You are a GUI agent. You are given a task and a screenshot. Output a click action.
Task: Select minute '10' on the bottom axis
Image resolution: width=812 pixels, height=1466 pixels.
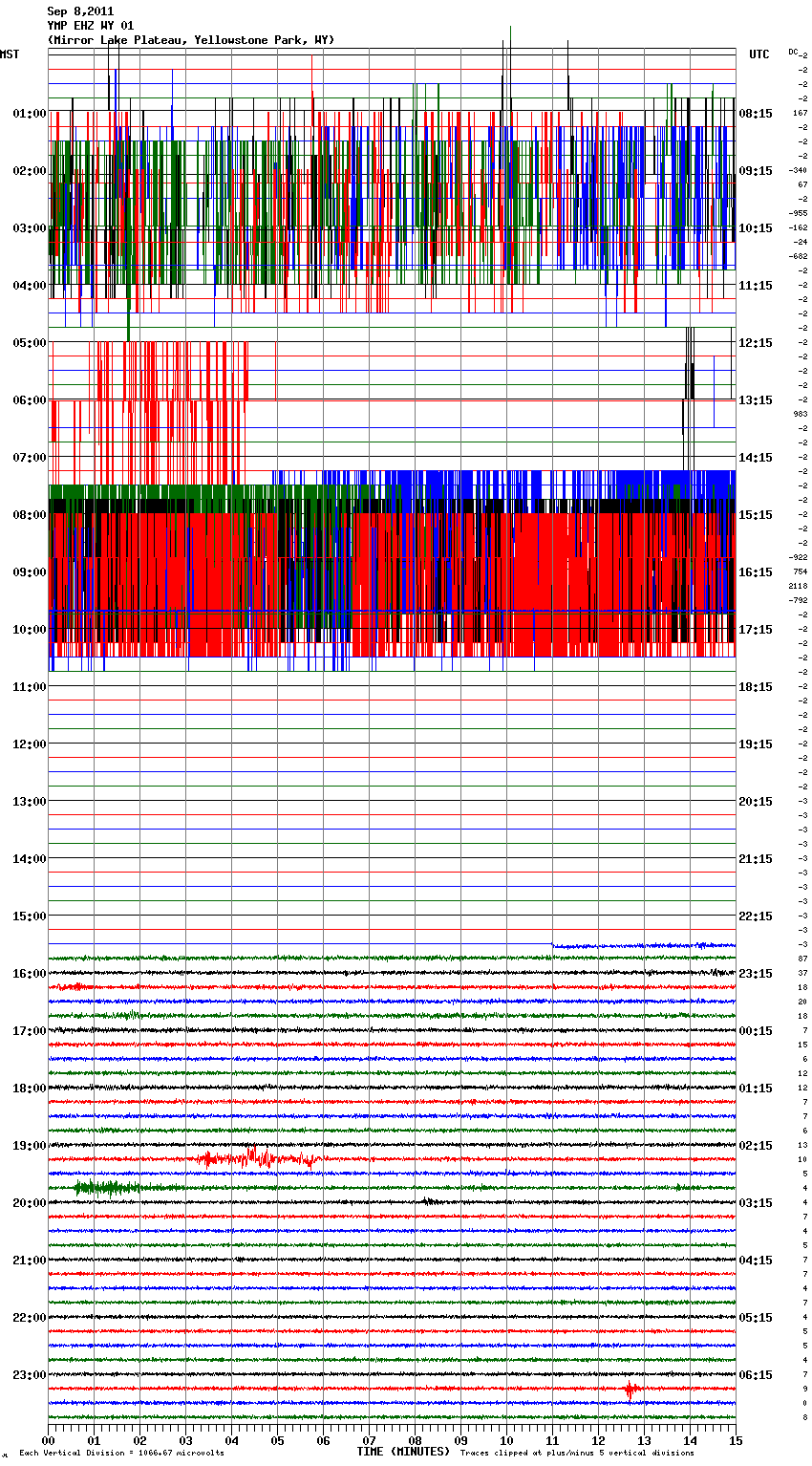506,1440
